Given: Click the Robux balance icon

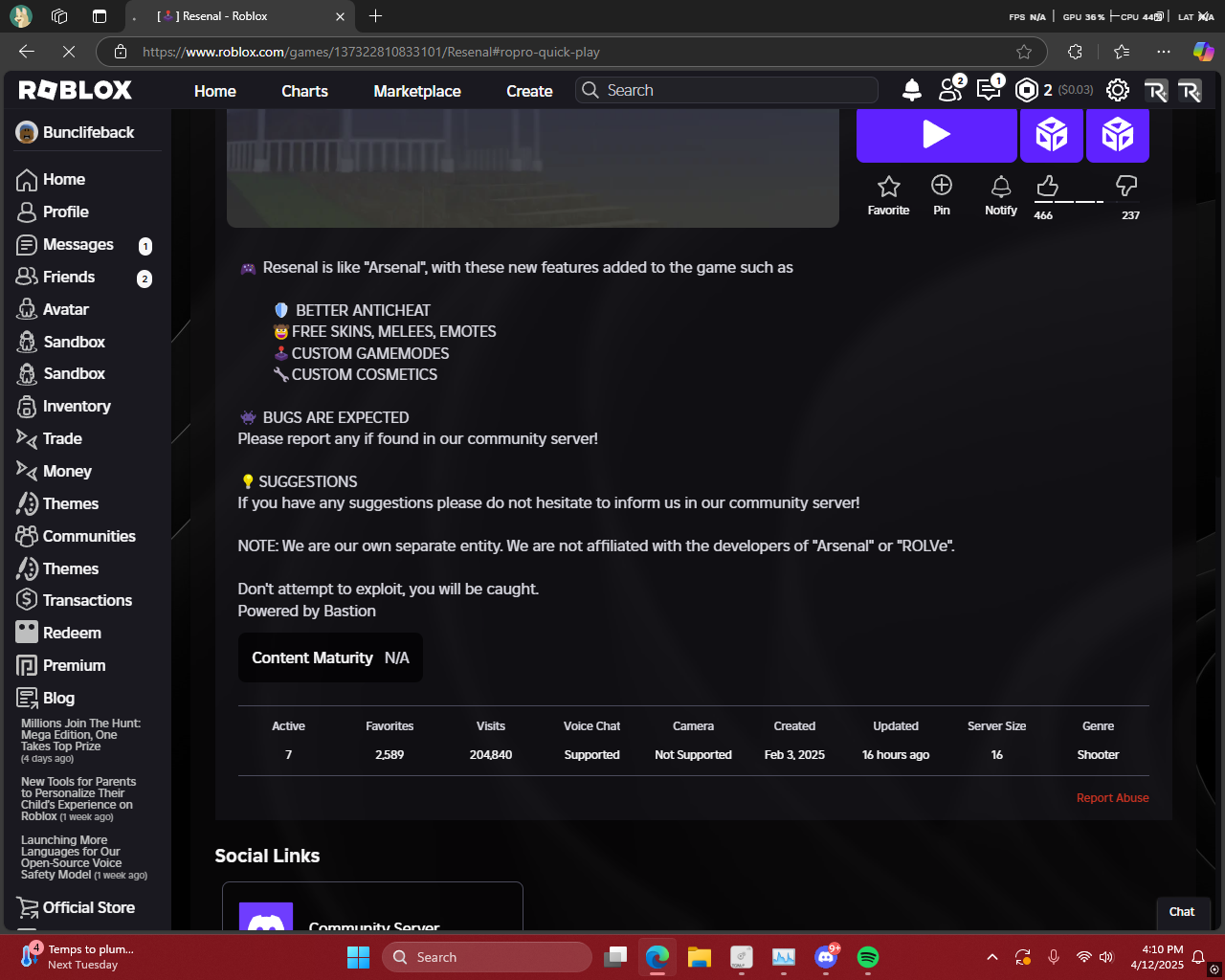Looking at the screenshot, I should [x=1027, y=90].
